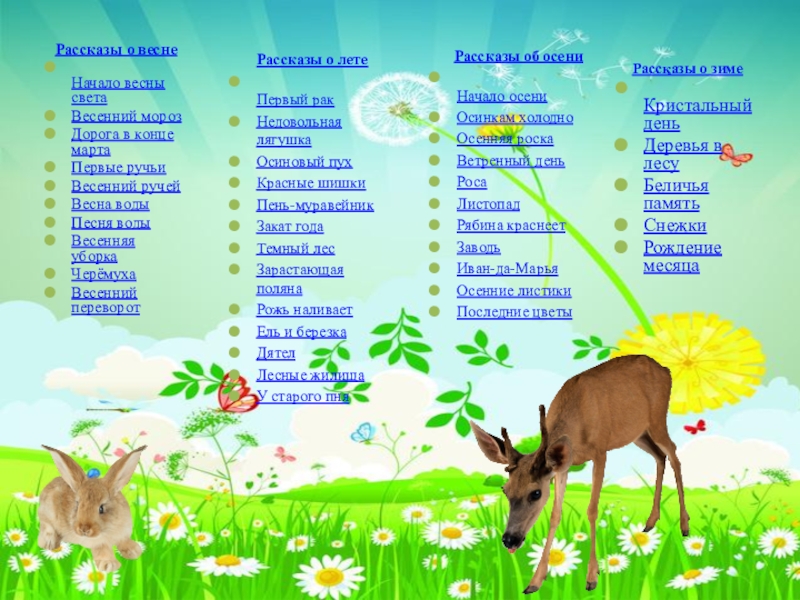The image size is (800, 600).
Task: Open the 'Ель и березка' link
Action: tap(301, 332)
